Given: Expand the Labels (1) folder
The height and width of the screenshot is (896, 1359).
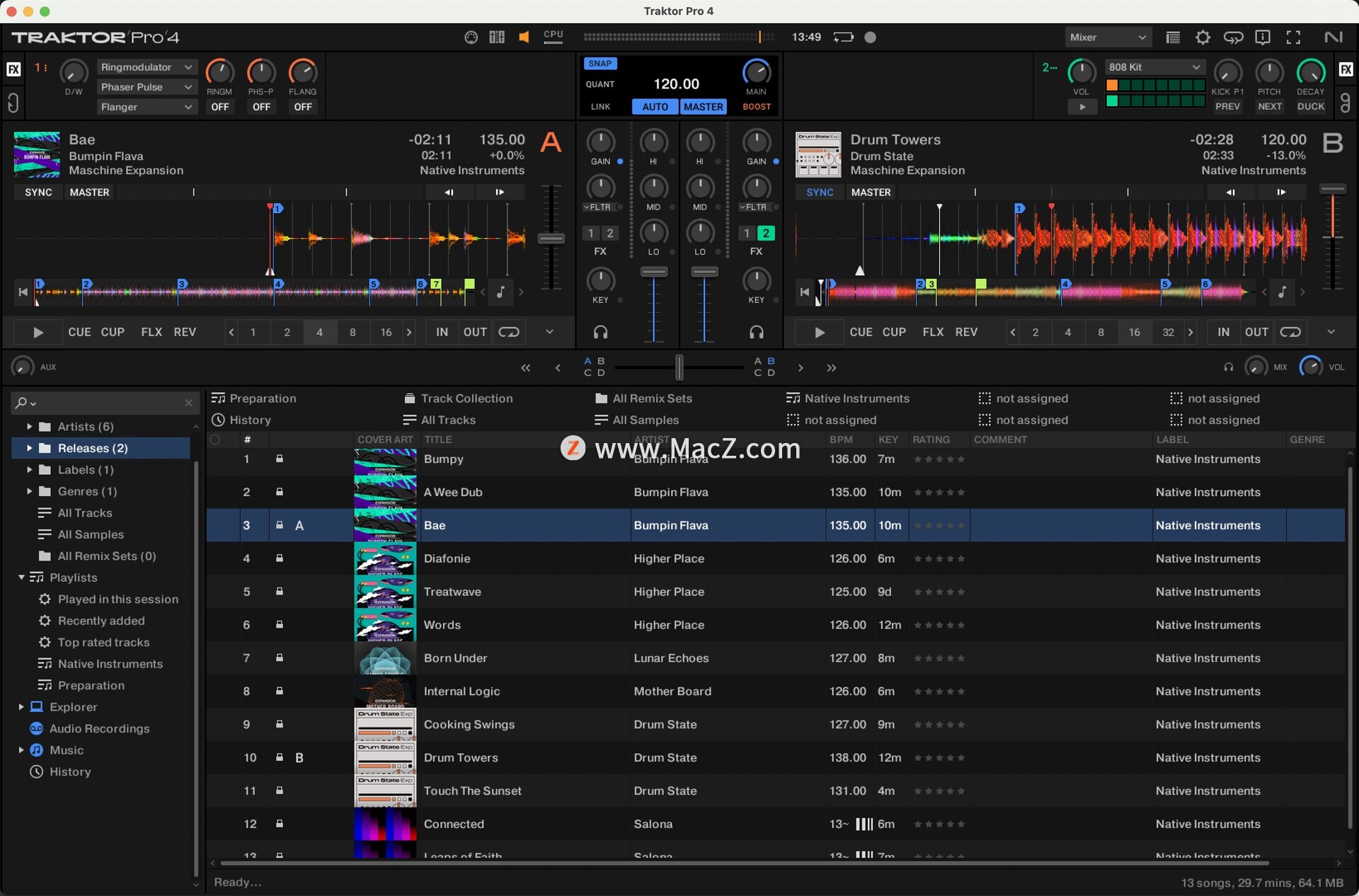Looking at the screenshot, I should click(29, 470).
